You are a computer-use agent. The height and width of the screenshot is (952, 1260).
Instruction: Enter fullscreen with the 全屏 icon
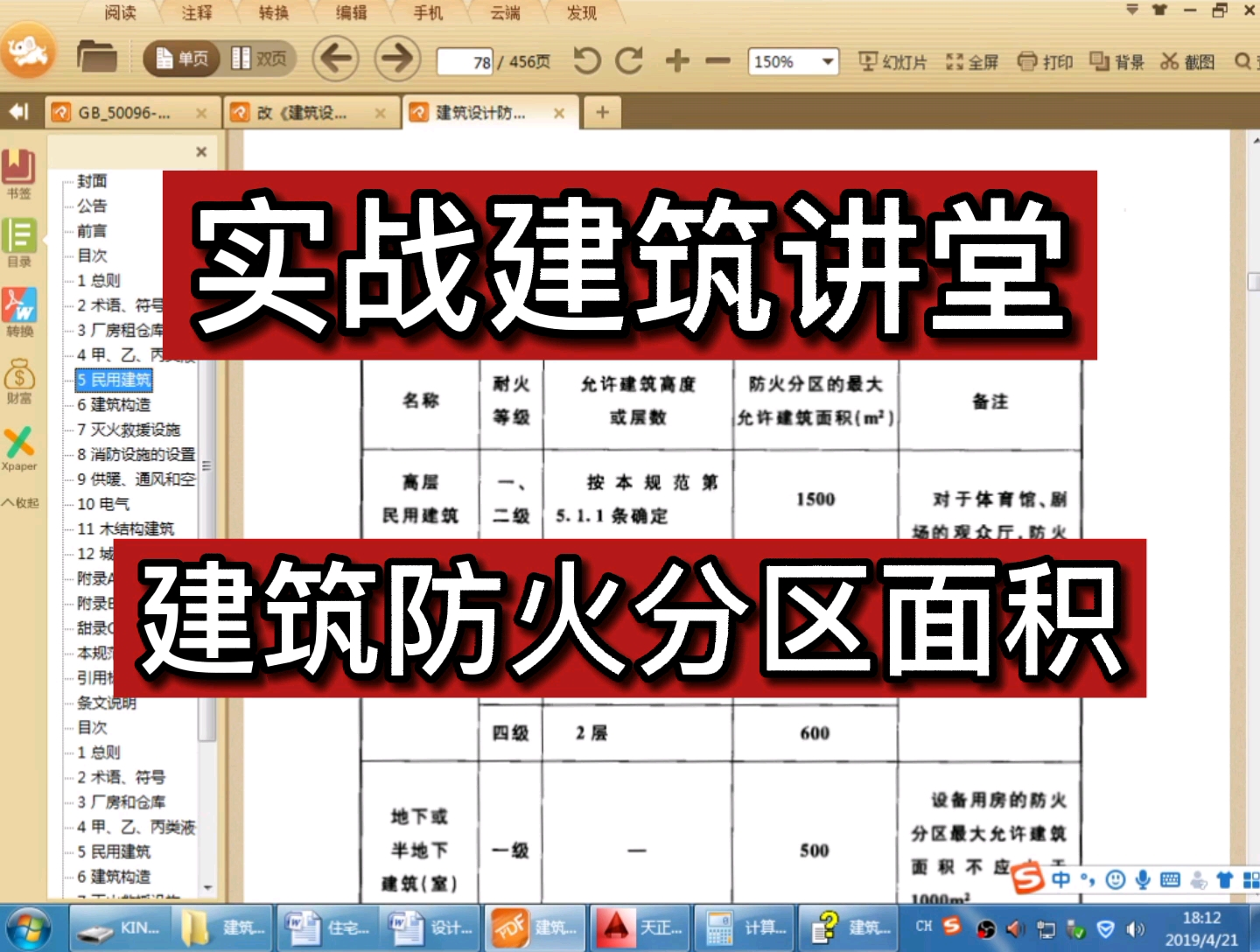point(971,61)
